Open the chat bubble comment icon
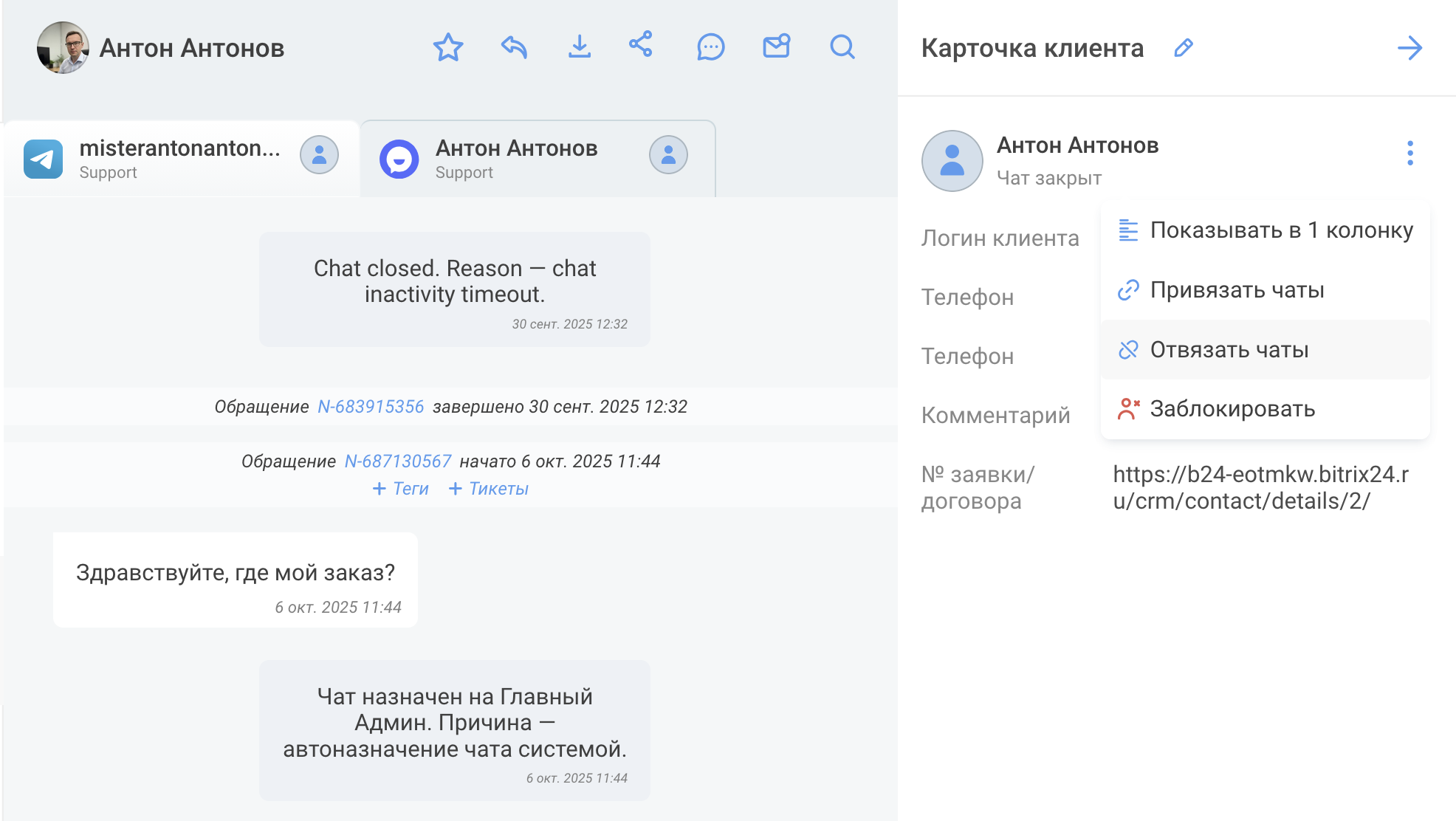The height and width of the screenshot is (821, 1456). point(710,47)
